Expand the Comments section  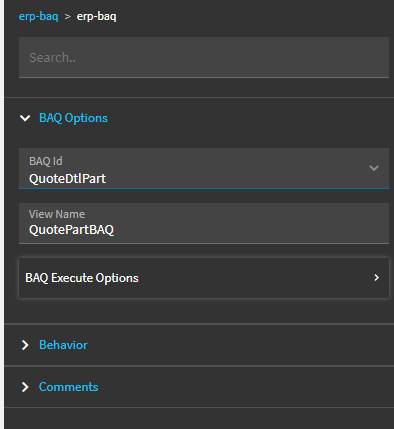[x=25, y=387]
